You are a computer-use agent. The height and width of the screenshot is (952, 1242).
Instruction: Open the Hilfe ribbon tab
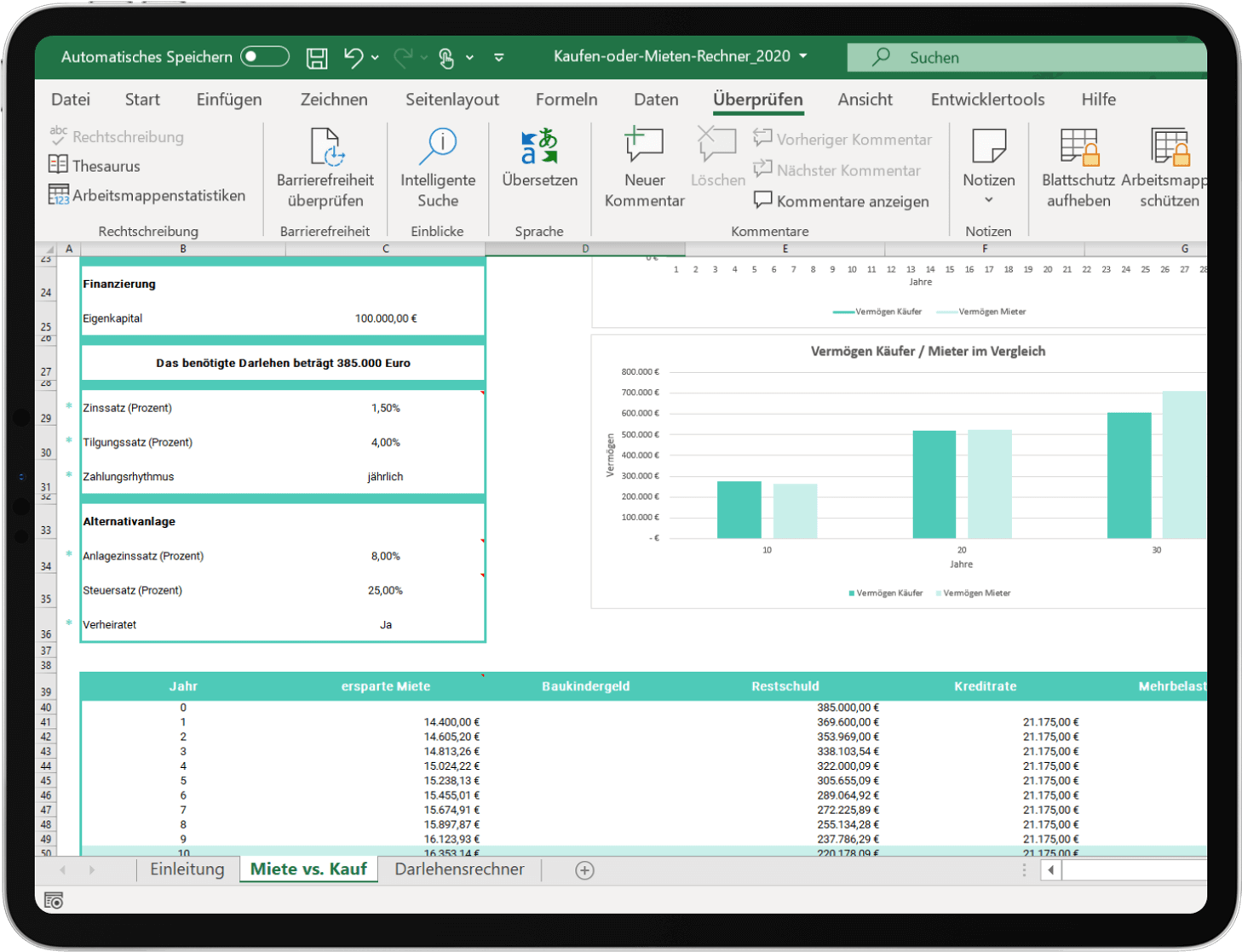1098,100
